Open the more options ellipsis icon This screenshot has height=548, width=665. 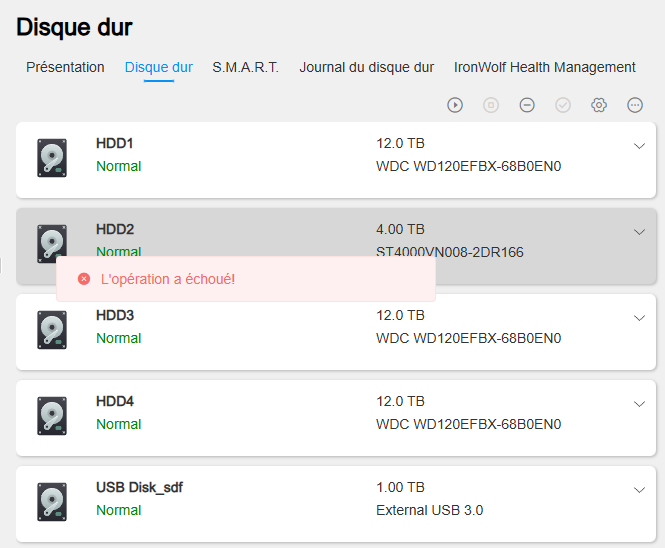[x=635, y=105]
